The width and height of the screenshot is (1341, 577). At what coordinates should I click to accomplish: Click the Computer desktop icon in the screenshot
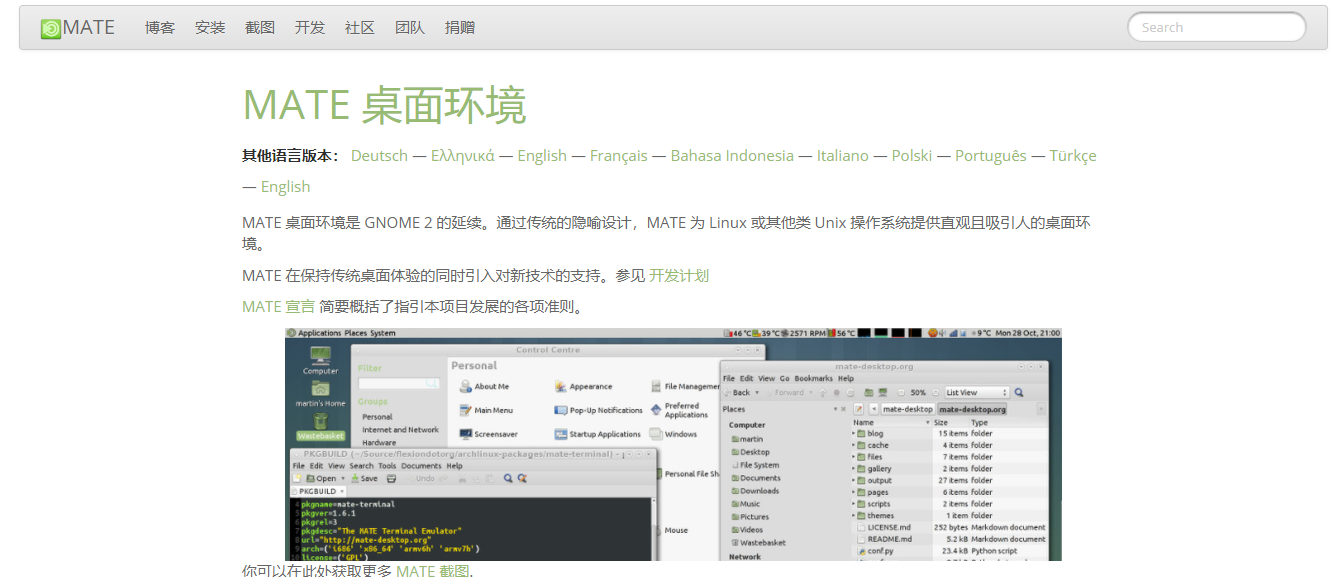coord(320,357)
